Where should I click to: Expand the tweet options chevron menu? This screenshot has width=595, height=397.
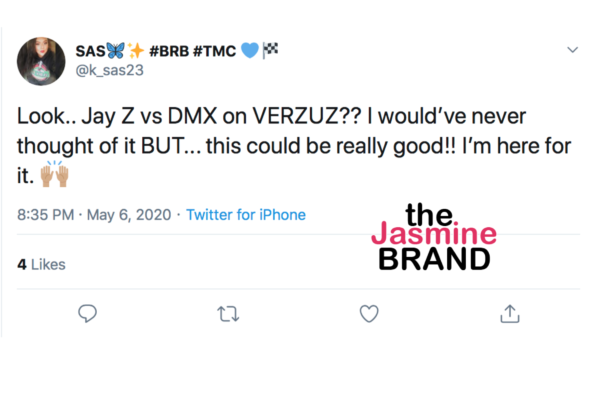point(572,50)
